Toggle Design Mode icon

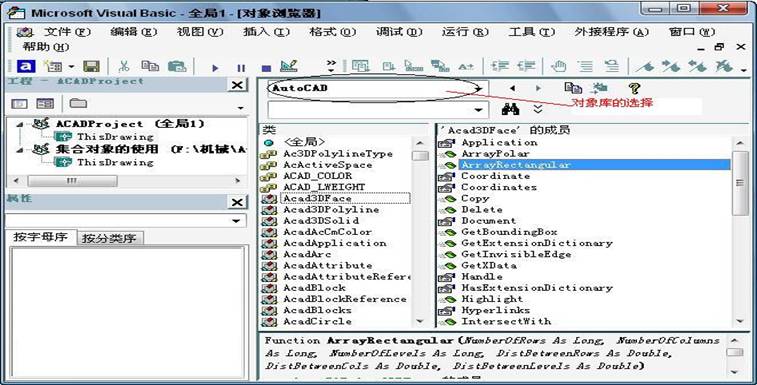(x=289, y=66)
